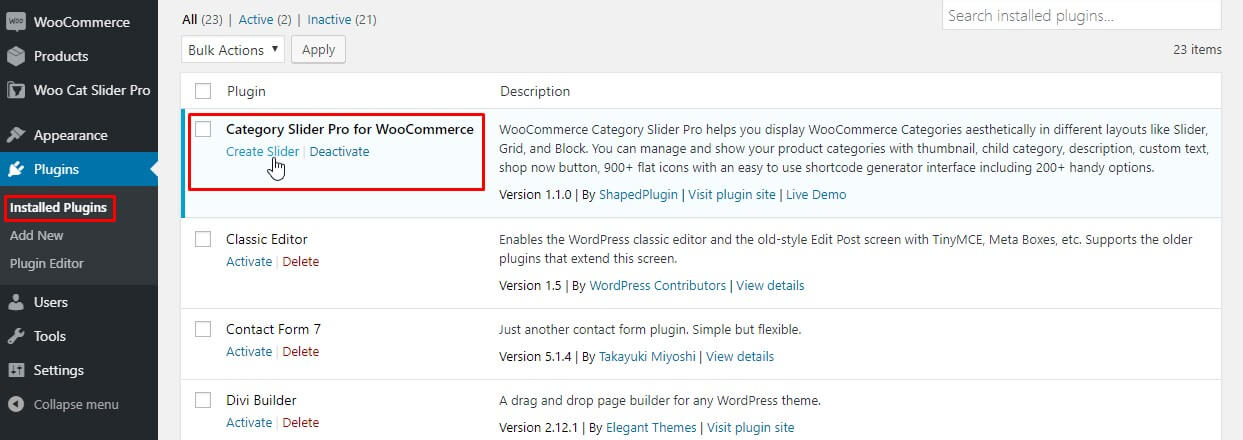
Task: Click the Tools wrench icon
Action: pyautogui.click(x=16, y=336)
